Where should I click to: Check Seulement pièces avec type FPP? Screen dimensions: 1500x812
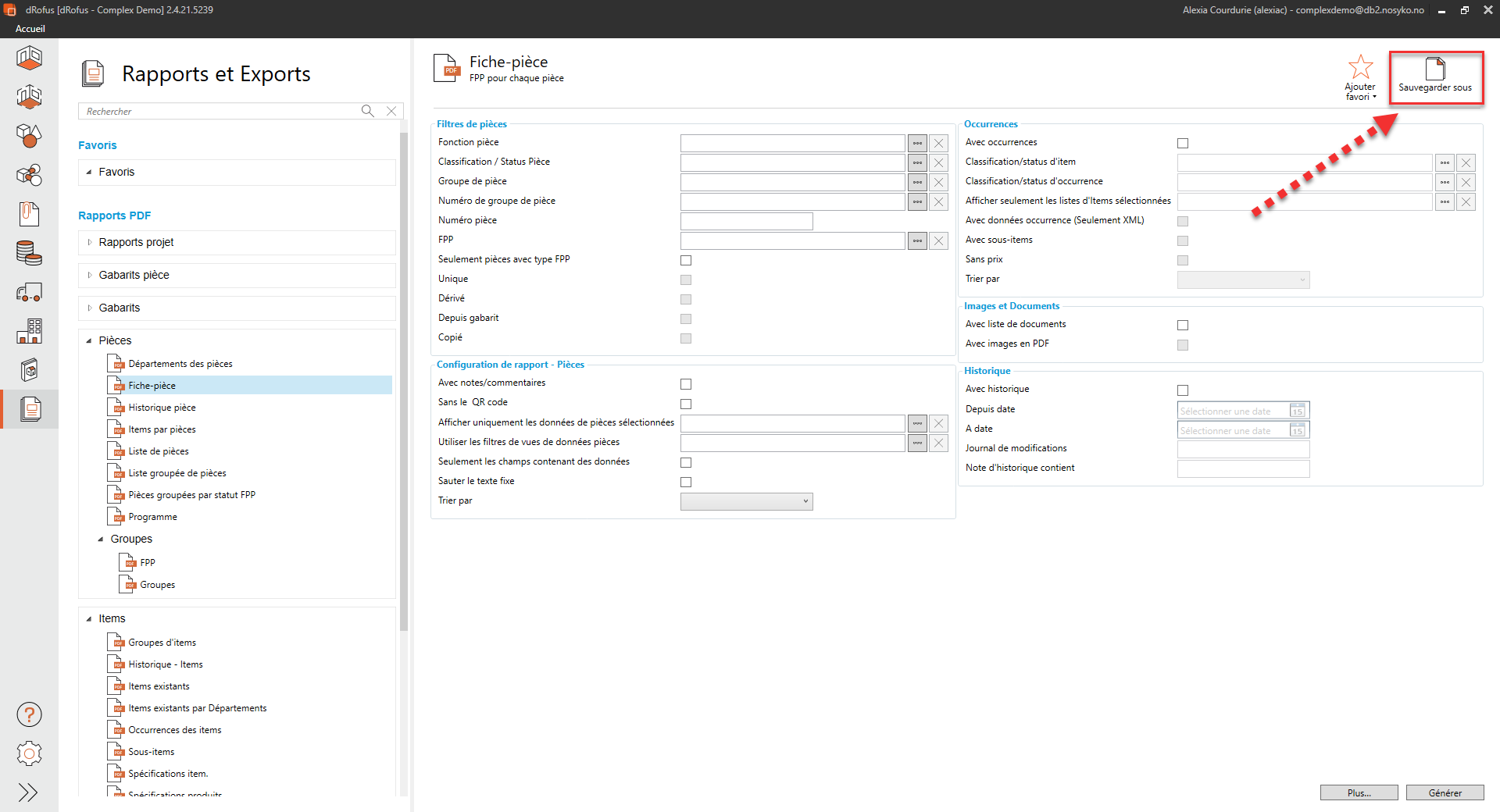[x=686, y=260]
